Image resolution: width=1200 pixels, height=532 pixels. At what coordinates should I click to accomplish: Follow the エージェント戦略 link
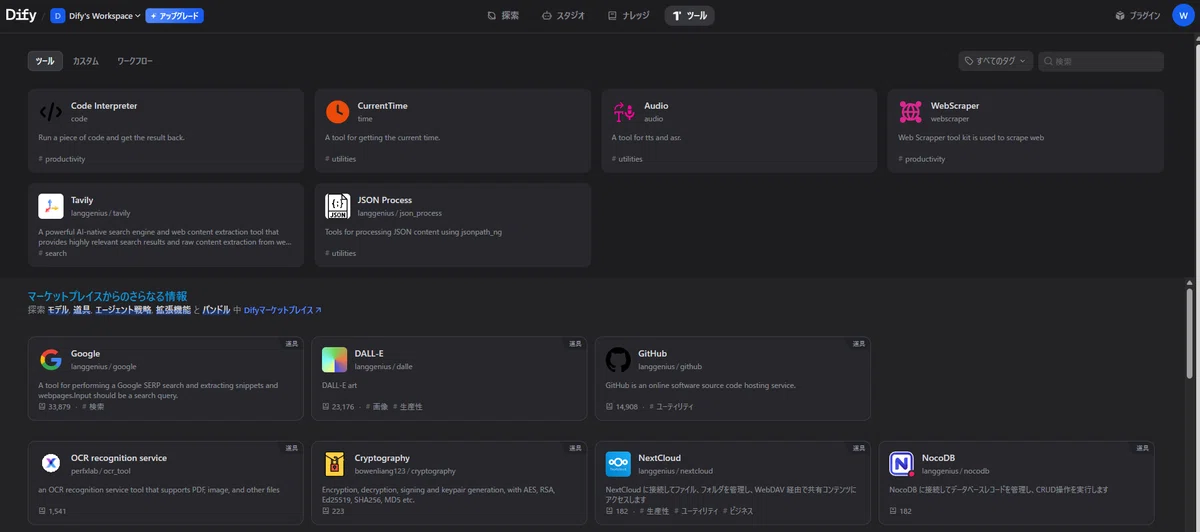(123, 311)
